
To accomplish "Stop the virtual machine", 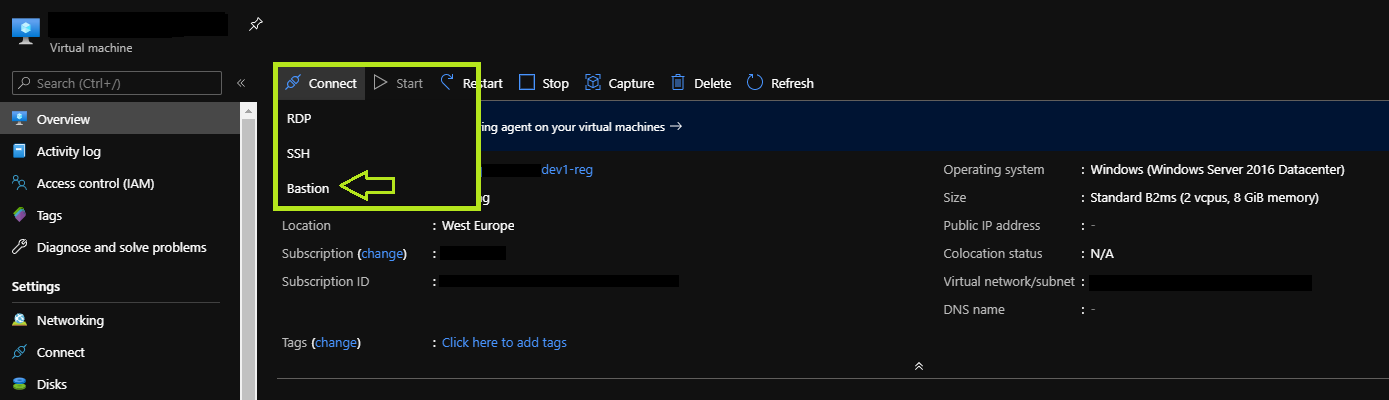I will (x=544, y=83).
